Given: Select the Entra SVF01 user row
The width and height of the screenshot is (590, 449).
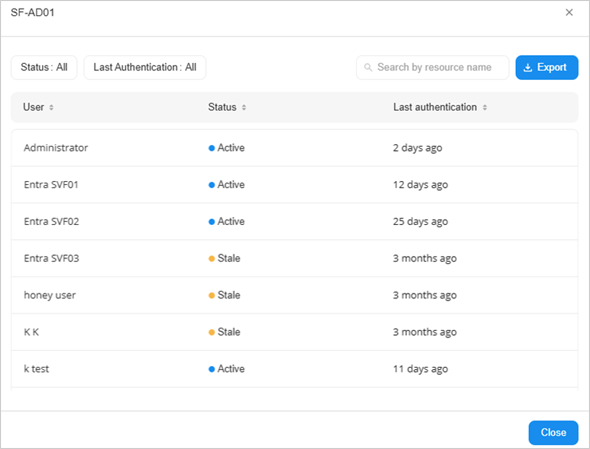Looking at the screenshot, I should [x=295, y=185].
